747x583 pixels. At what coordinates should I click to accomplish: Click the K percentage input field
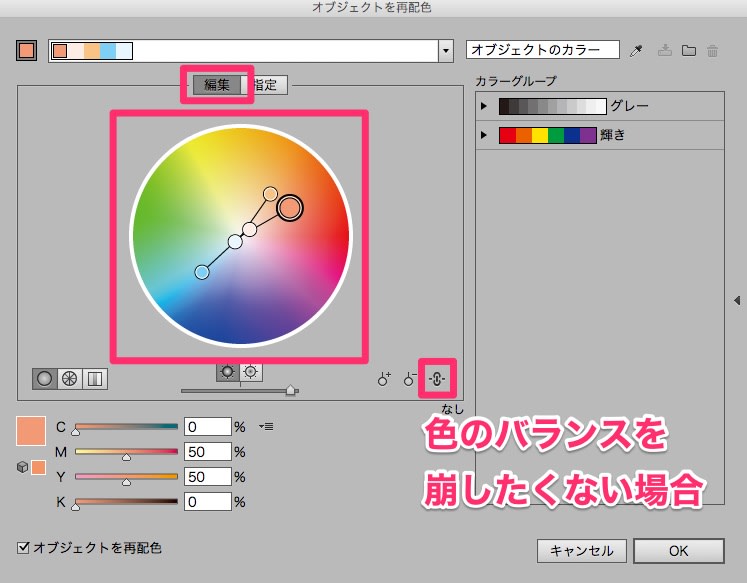tap(208, 502)
